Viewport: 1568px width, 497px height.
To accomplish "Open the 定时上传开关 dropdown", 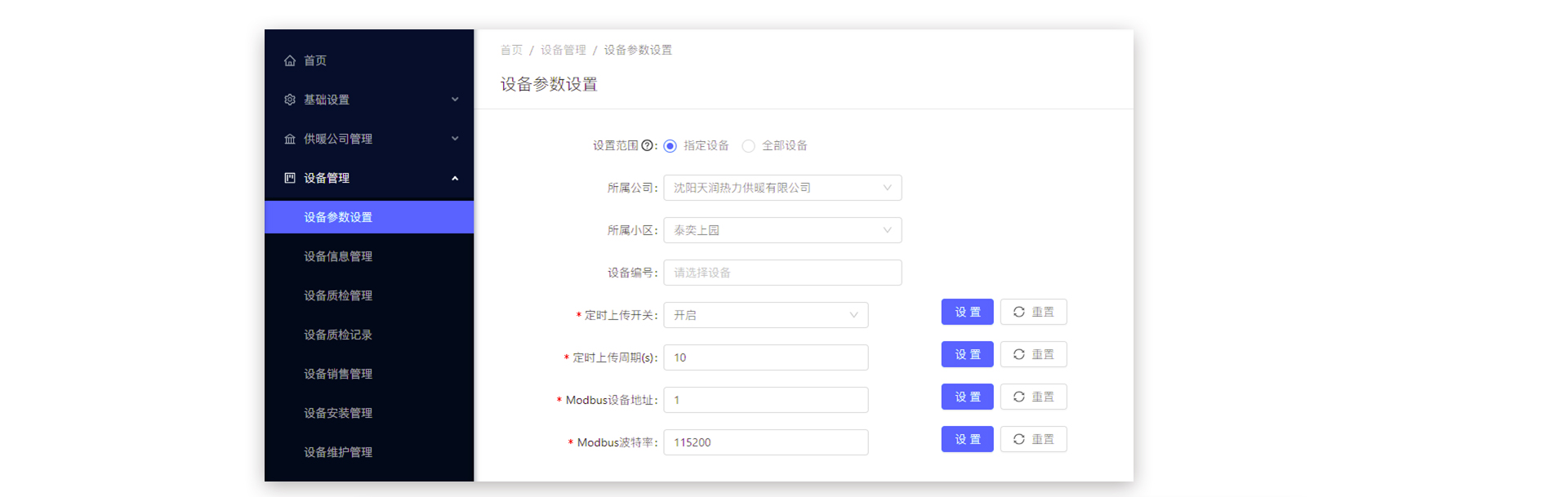I will pyautogui.click(x=765, y=315).
